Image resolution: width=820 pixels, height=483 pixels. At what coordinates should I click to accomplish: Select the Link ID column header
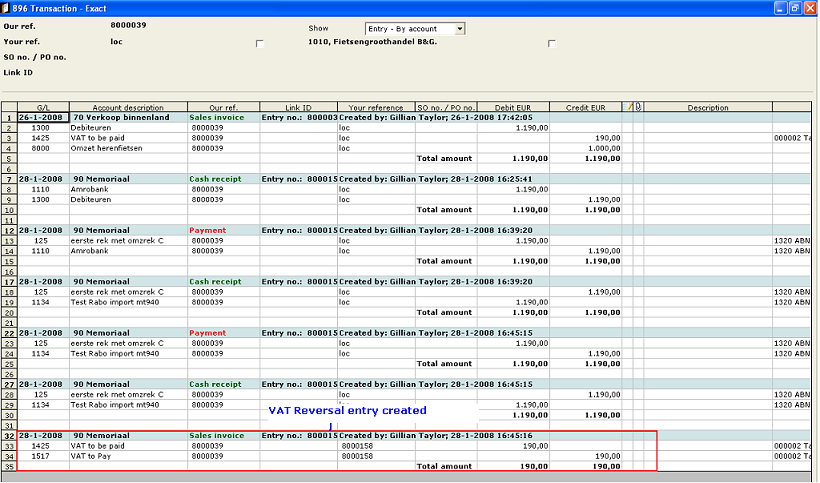click(x=297, y=107)
